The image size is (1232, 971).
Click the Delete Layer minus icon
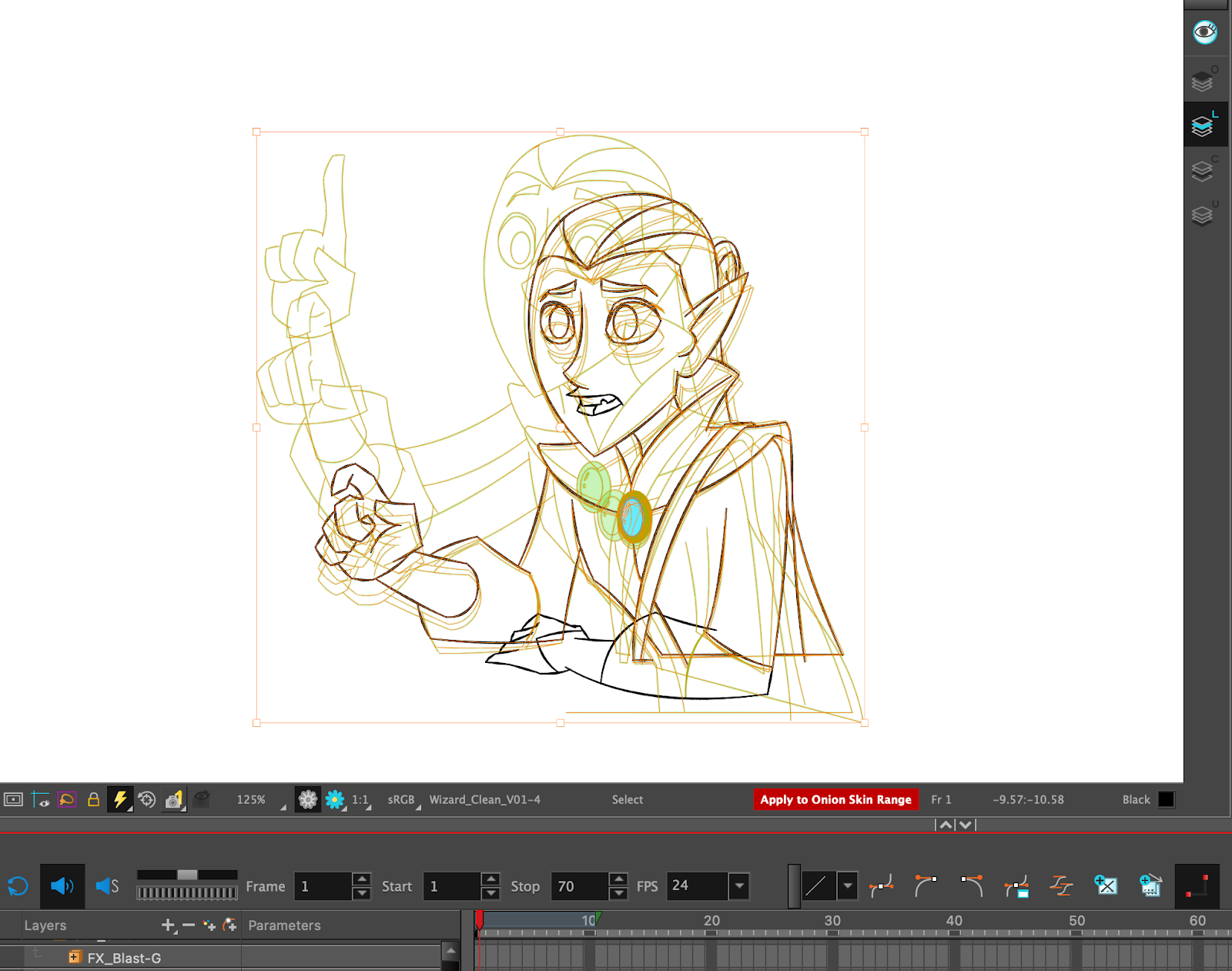point(189,925)
